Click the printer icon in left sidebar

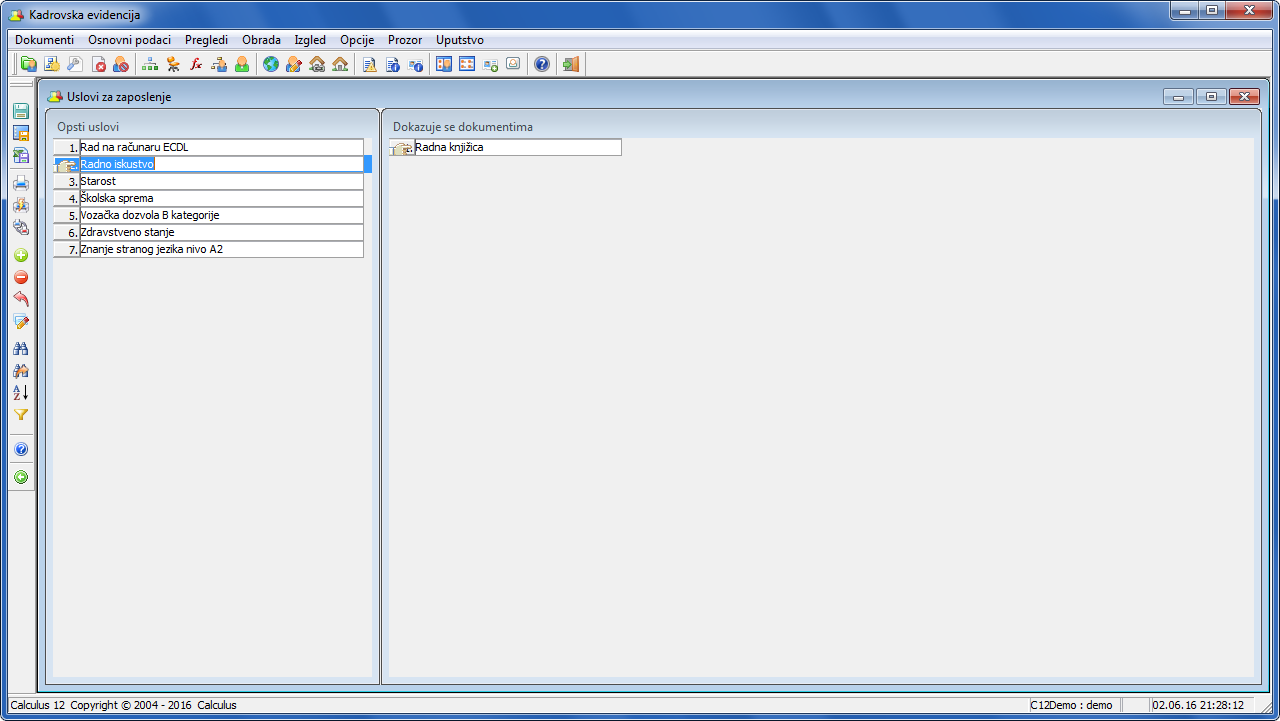(21, 183)
